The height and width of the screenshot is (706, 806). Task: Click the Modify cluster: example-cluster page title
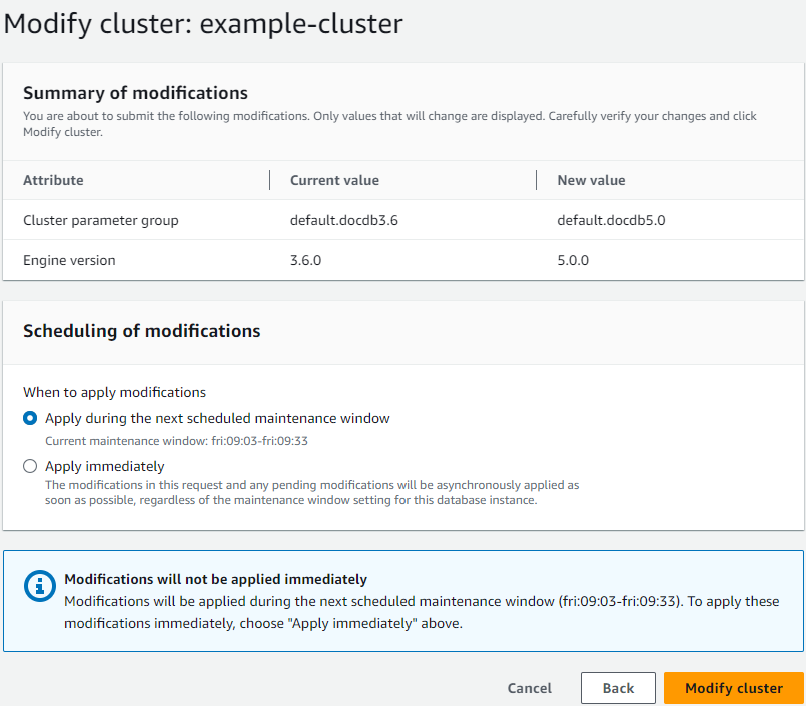[x=202, y=24]
